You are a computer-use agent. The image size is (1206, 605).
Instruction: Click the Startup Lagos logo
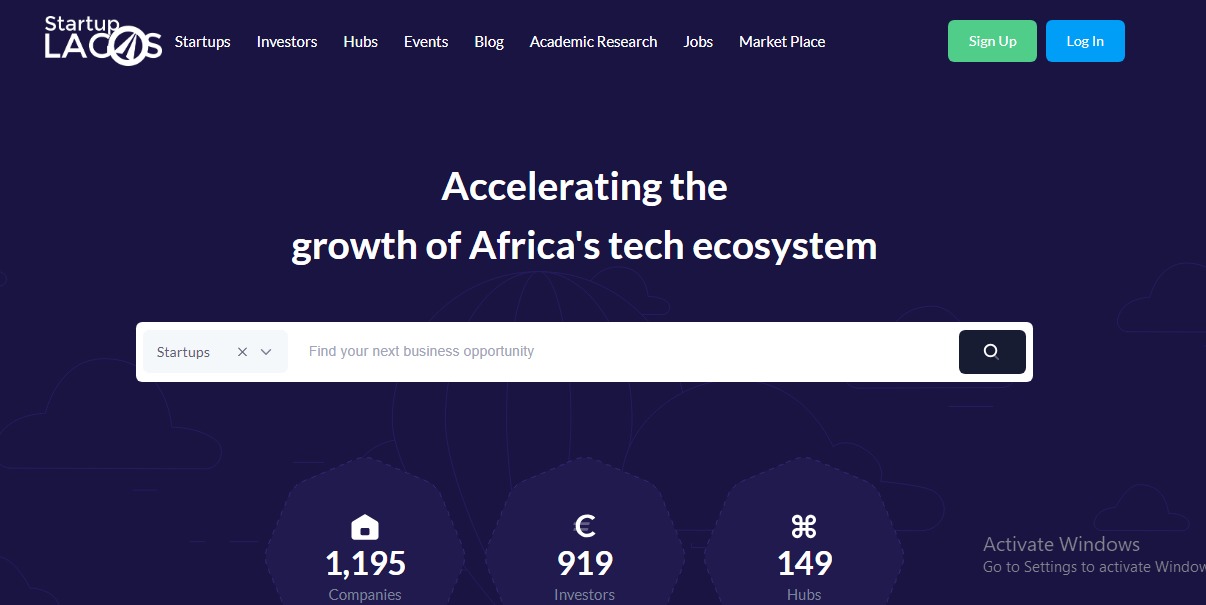tap(103, 41)
